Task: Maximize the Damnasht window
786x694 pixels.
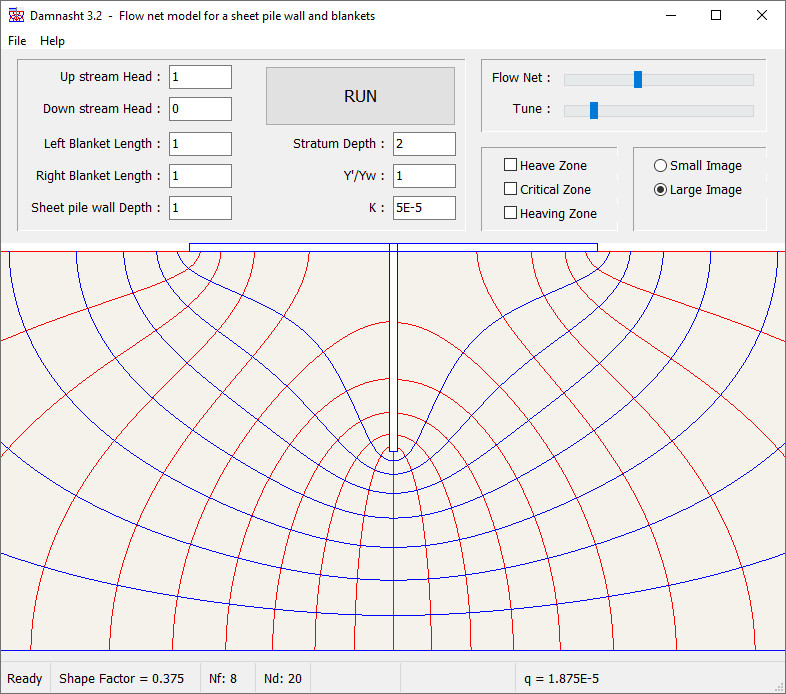Action: tap(716, 16)
